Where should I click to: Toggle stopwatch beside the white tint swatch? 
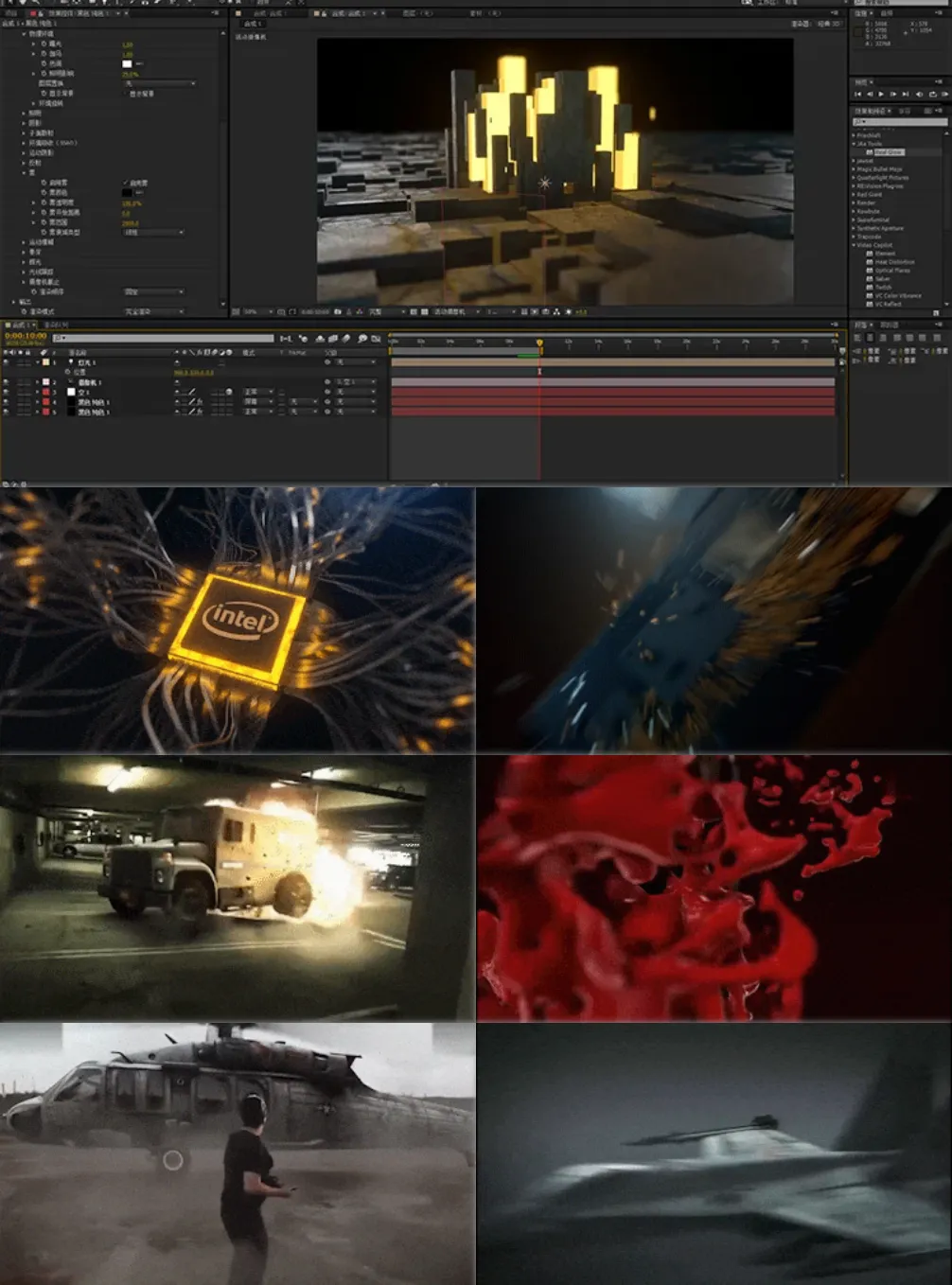44,63
